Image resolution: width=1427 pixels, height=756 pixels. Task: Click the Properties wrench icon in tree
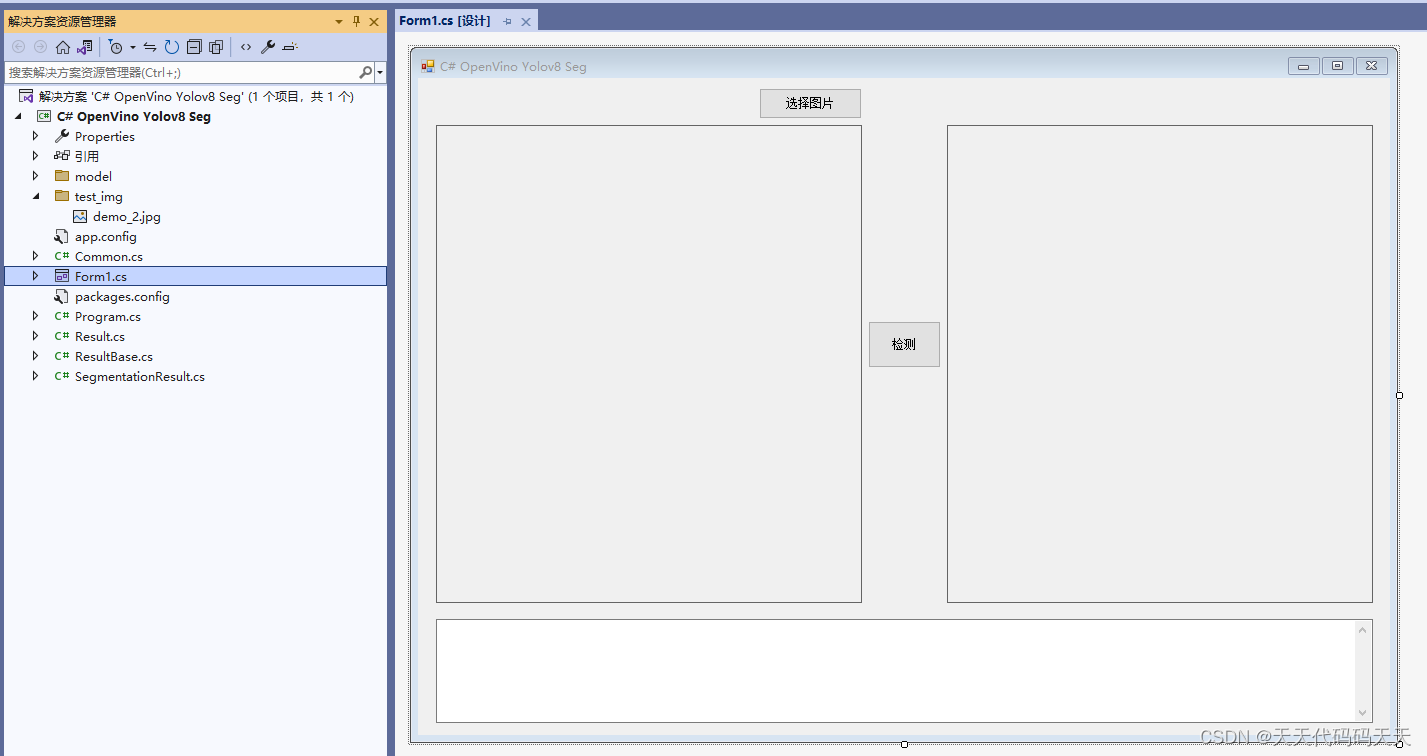coord(62,136)
